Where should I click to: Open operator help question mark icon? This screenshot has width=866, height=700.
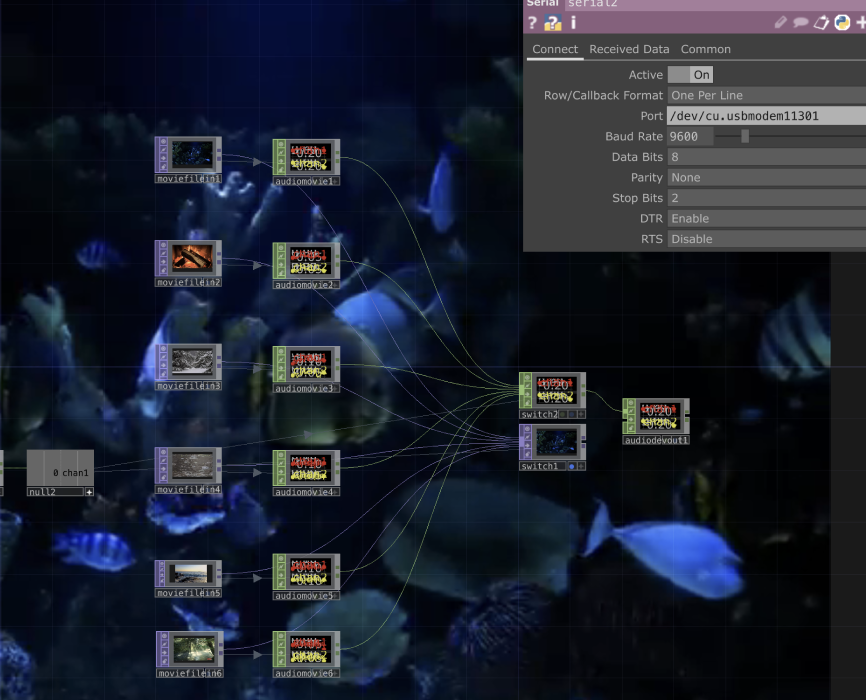pos(533,23)
